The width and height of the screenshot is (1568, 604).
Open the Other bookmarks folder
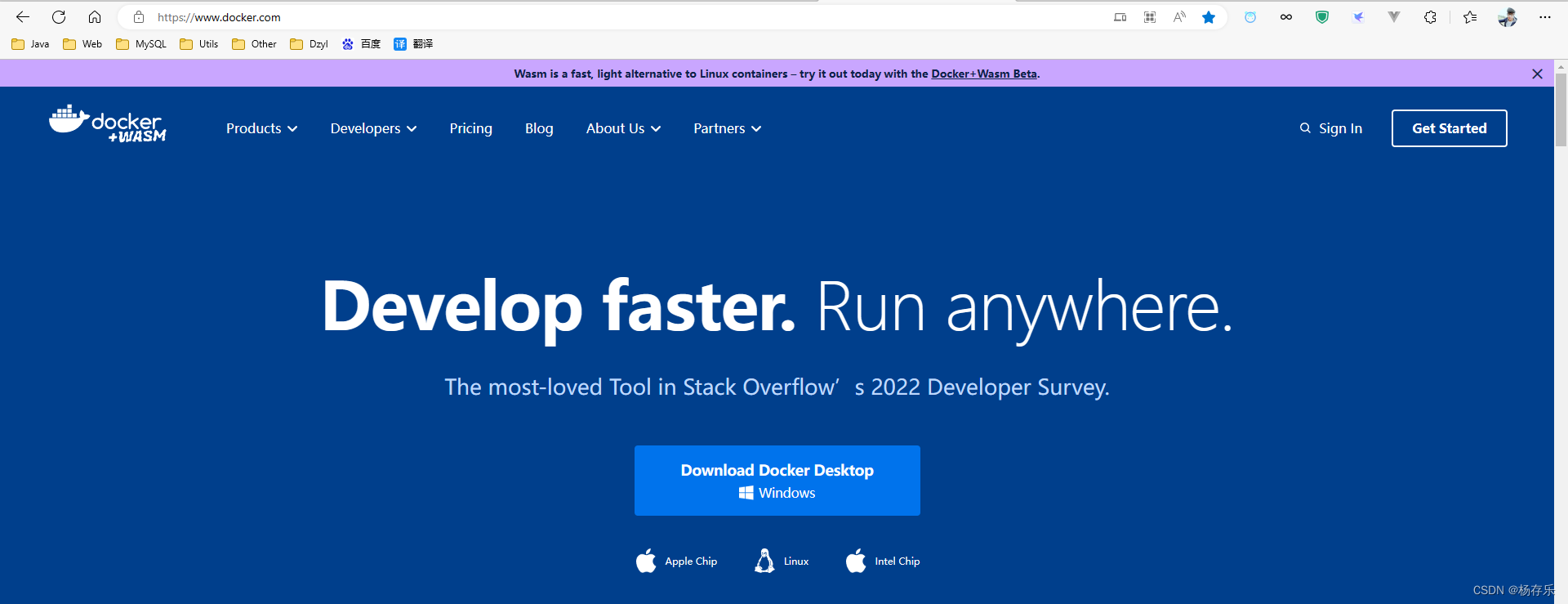click(x=254, y=44)
